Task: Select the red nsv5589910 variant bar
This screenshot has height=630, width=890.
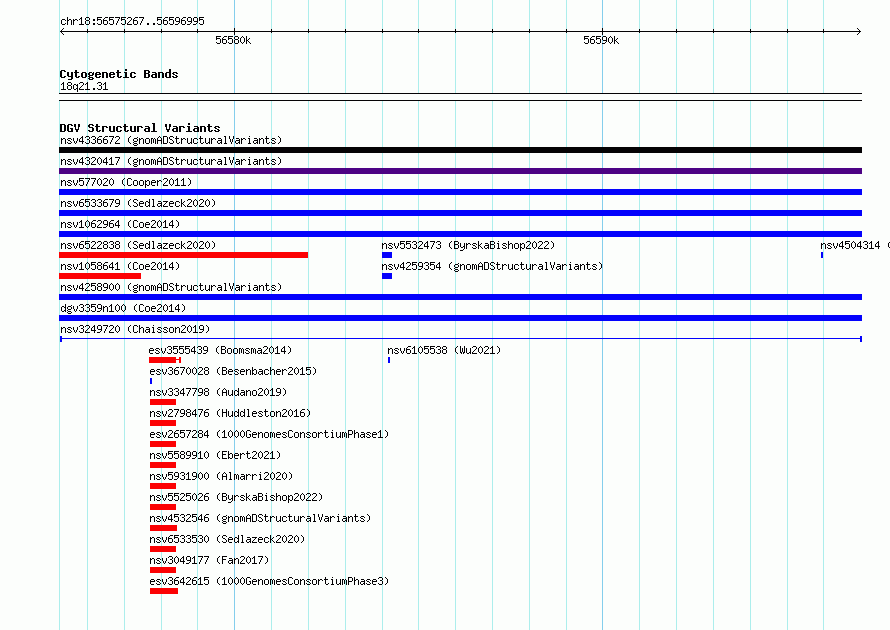Action: point(163,465)
